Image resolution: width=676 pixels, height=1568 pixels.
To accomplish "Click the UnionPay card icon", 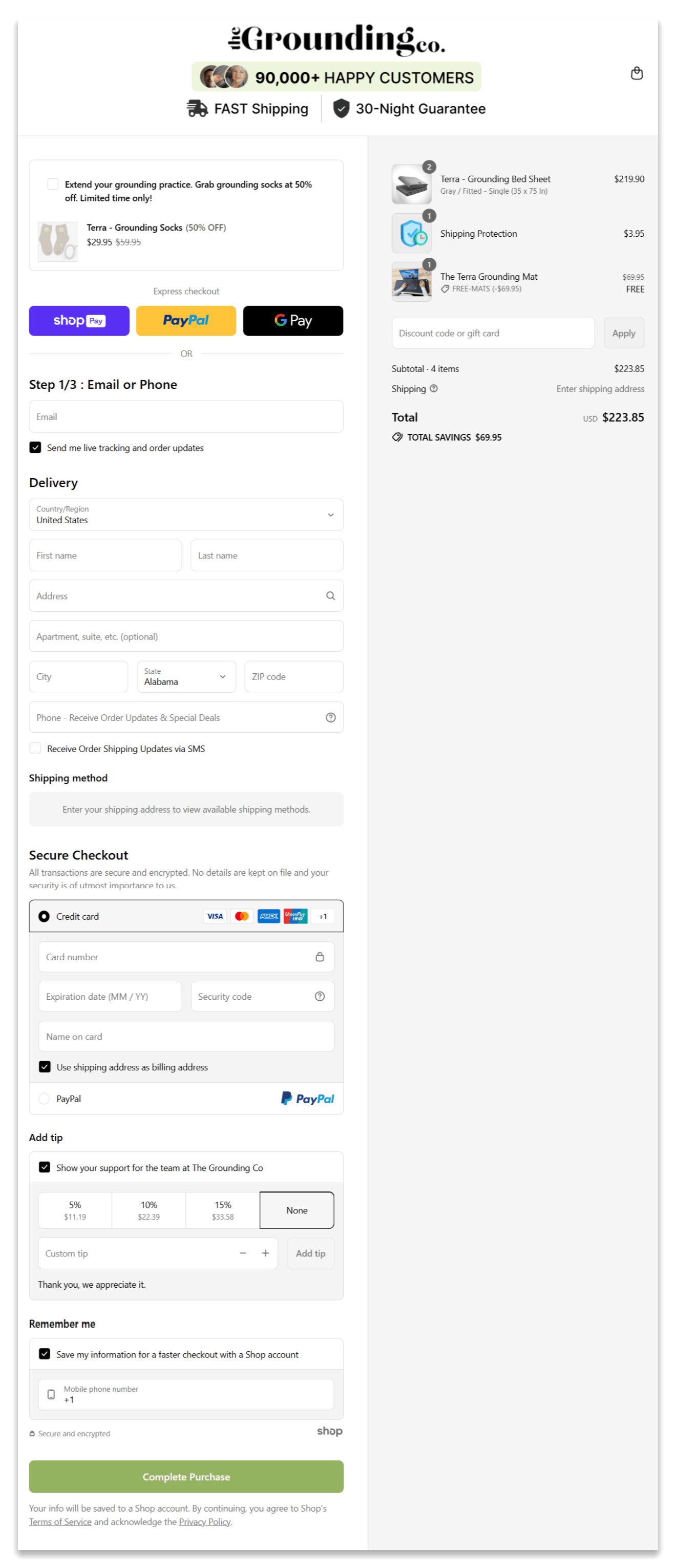I will pos(295,916).
